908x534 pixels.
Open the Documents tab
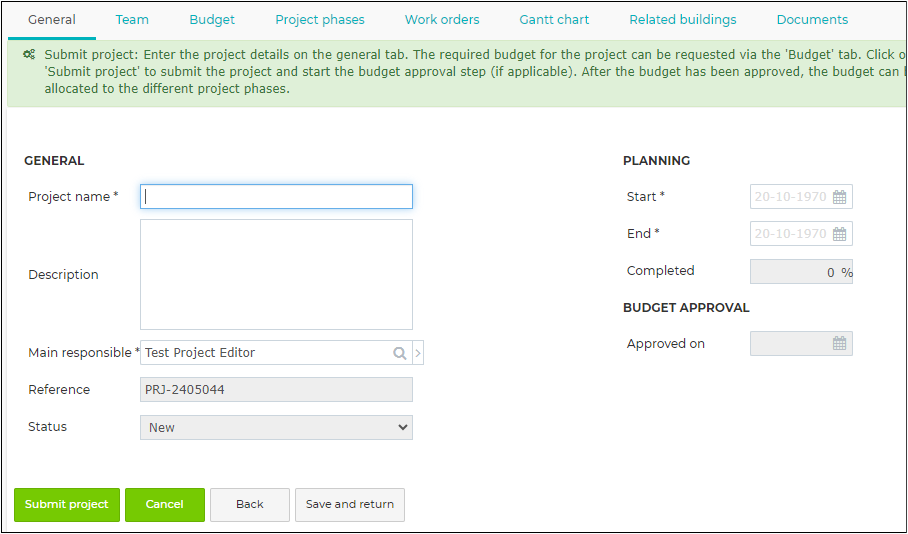pos(812,20)
